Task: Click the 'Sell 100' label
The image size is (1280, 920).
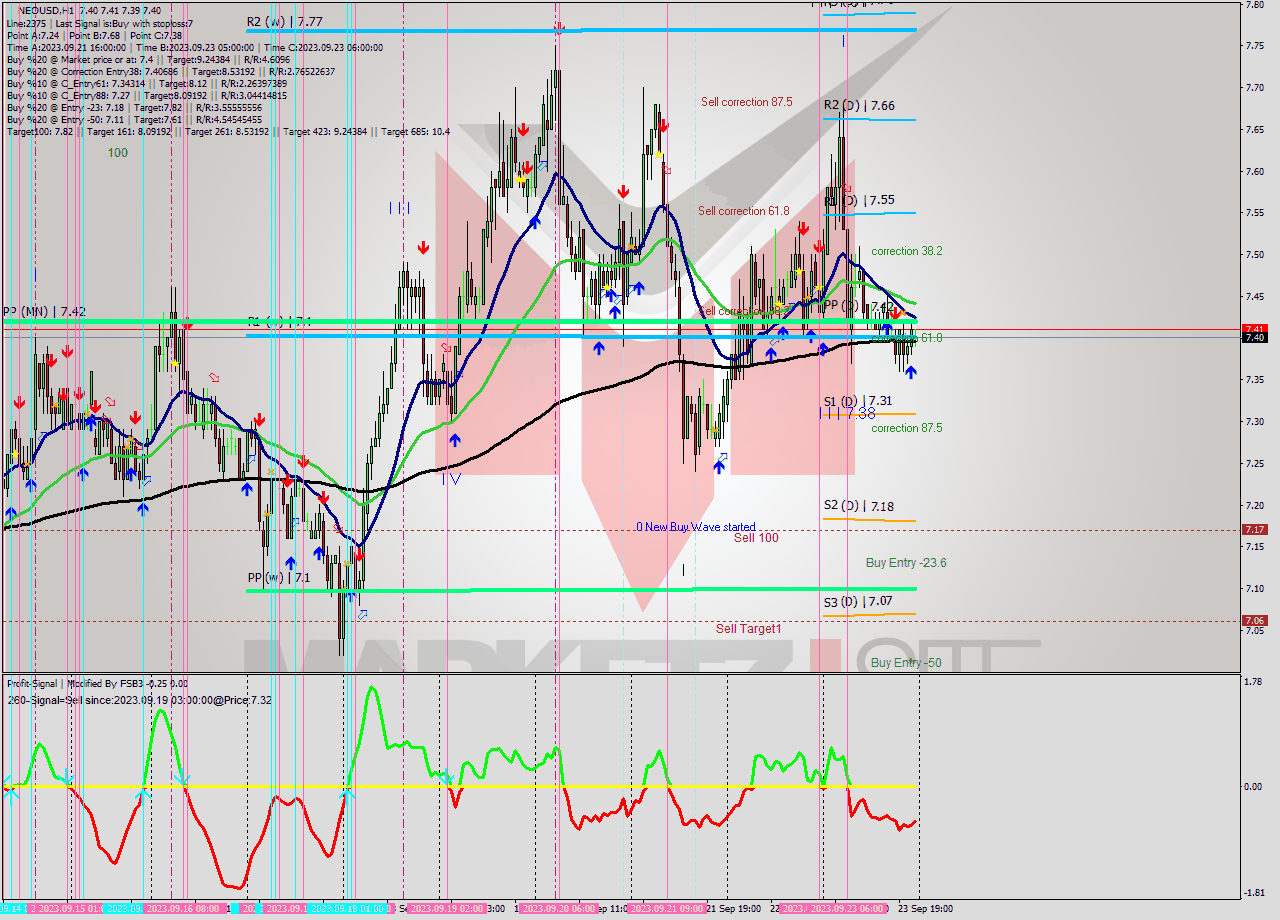Action: coord(756,538)
